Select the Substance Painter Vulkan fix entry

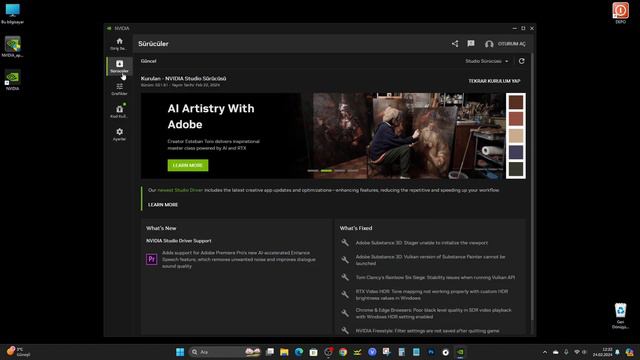pos(430,260)
